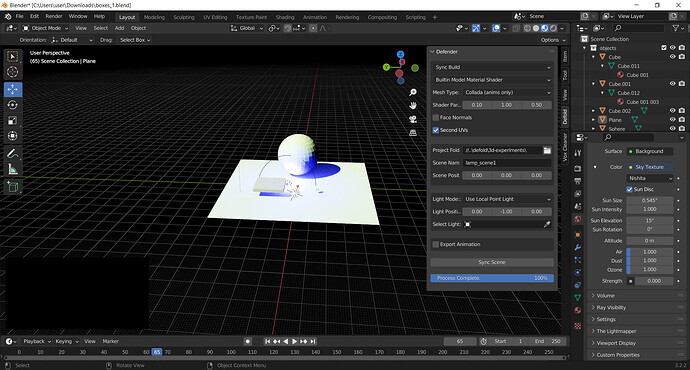Screen dimensions: 690x370
Task: Open the Add menu in viewport header
Action: pyautogui.click(x=119, y=28)
